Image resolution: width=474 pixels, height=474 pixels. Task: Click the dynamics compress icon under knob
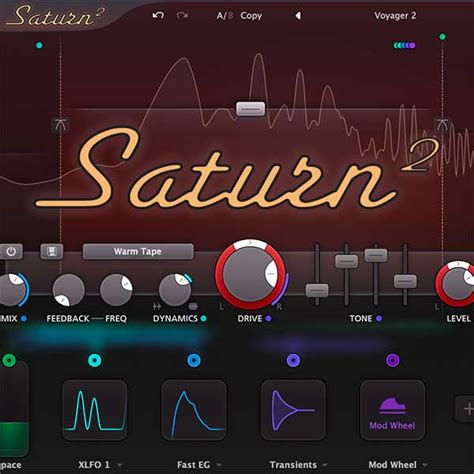(193, 306)
